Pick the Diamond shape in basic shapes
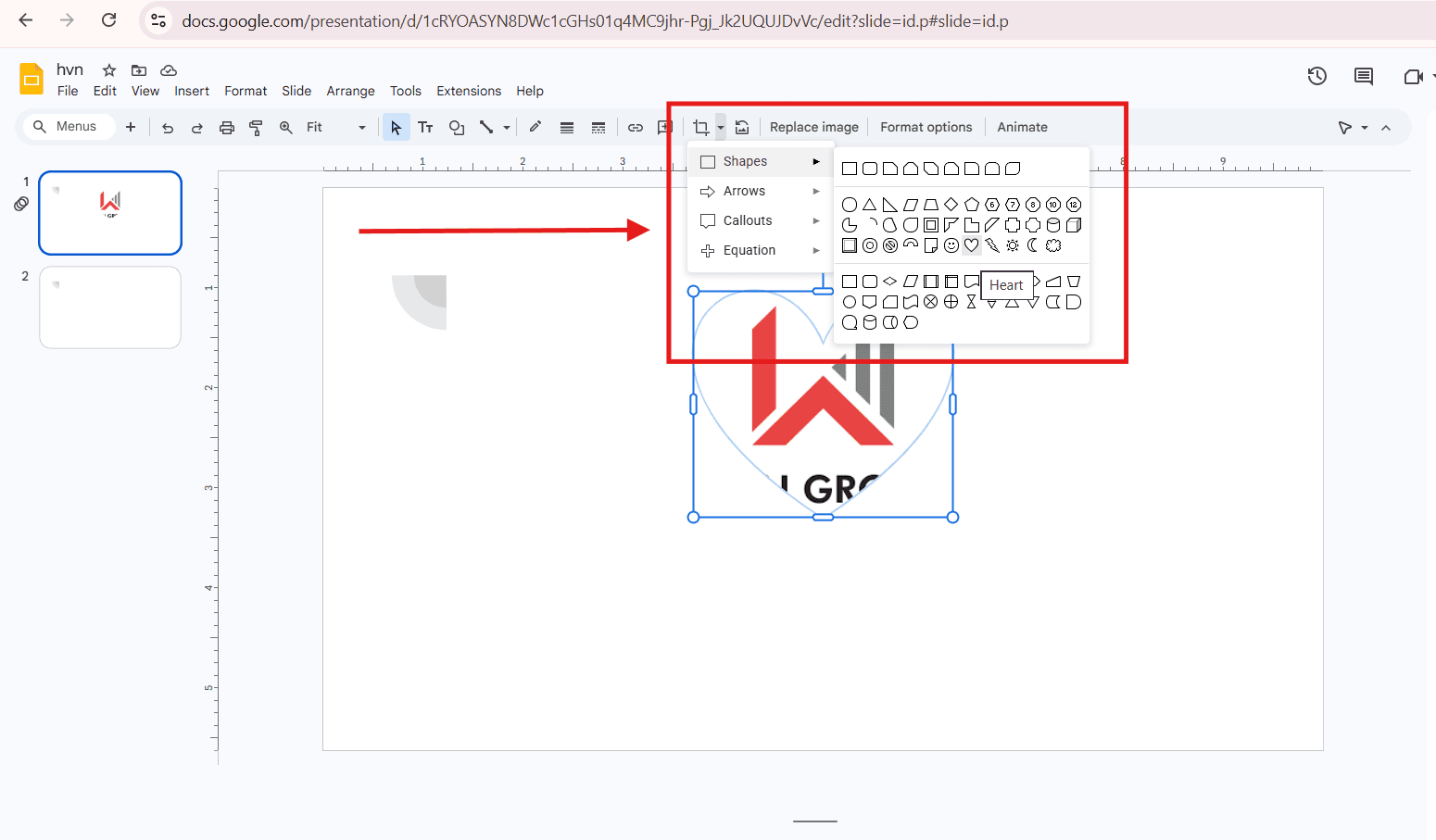 (x=951, y=205)
